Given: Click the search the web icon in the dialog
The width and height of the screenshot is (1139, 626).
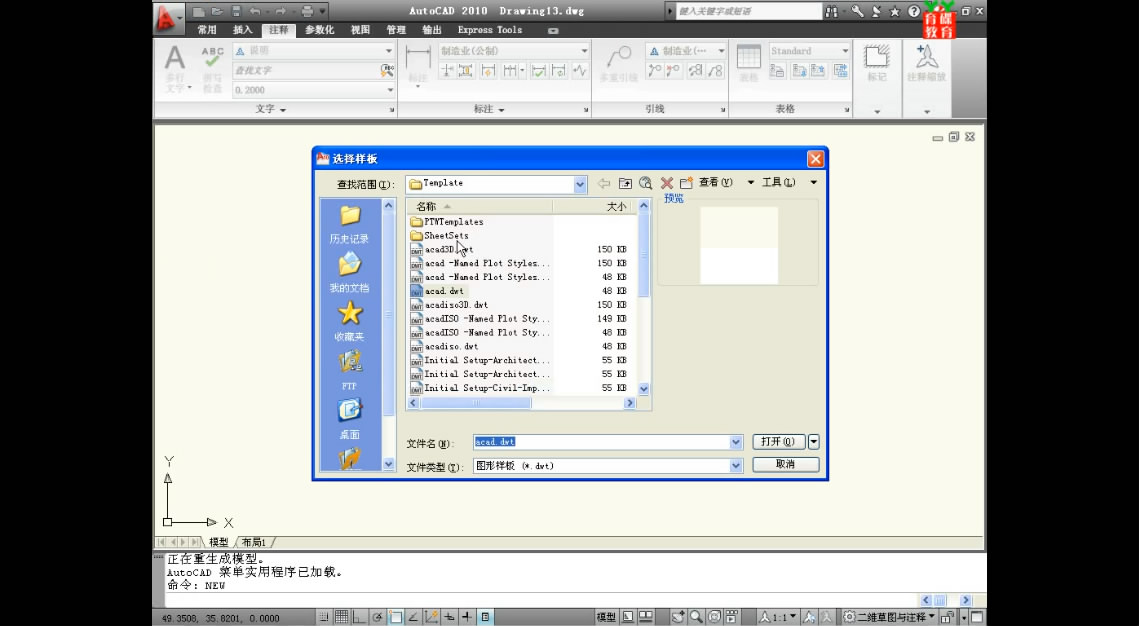Looking at the screenshot, I should 645,183.
